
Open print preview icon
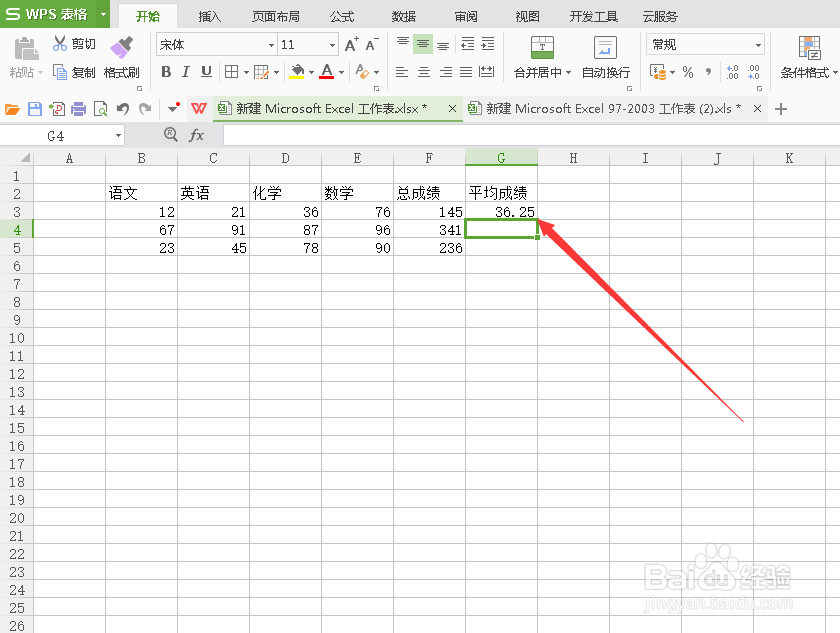(101, 109)
